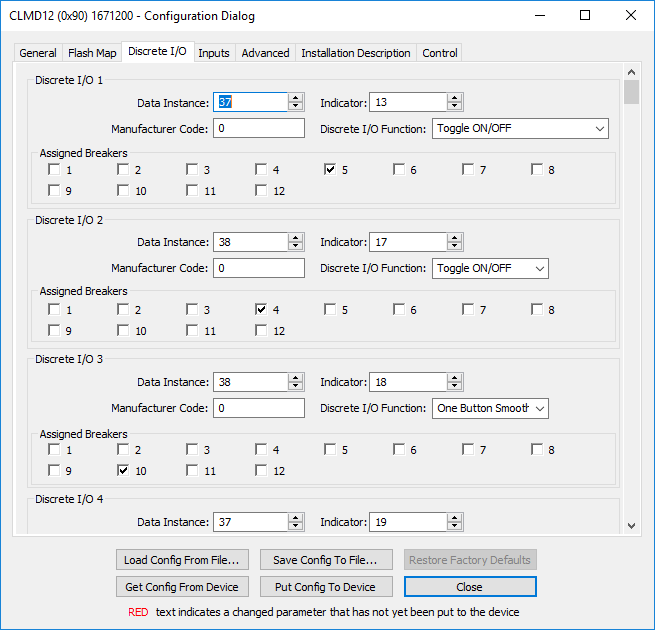Image resolution: width=655 pixels, height=630 pixels.
Task: Uncheck breaker 4 in Discrete I/O 2
Action: (x=261, y=310)
